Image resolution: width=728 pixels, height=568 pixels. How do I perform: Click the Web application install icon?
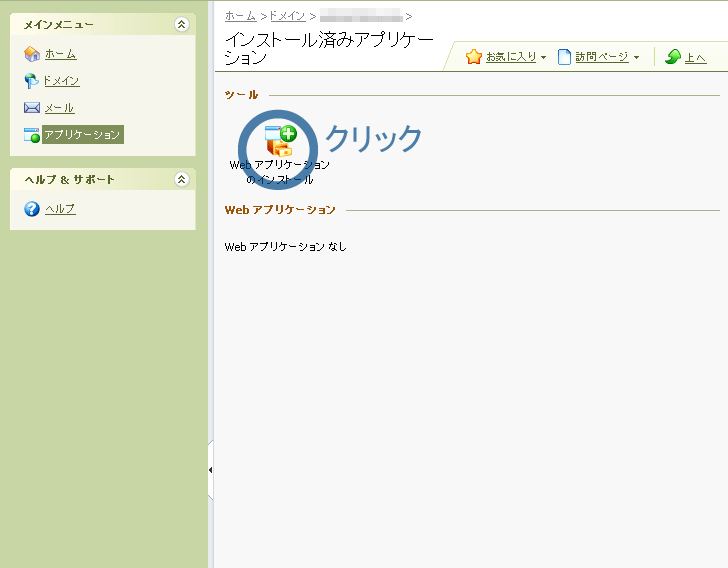tap(280, 140)
